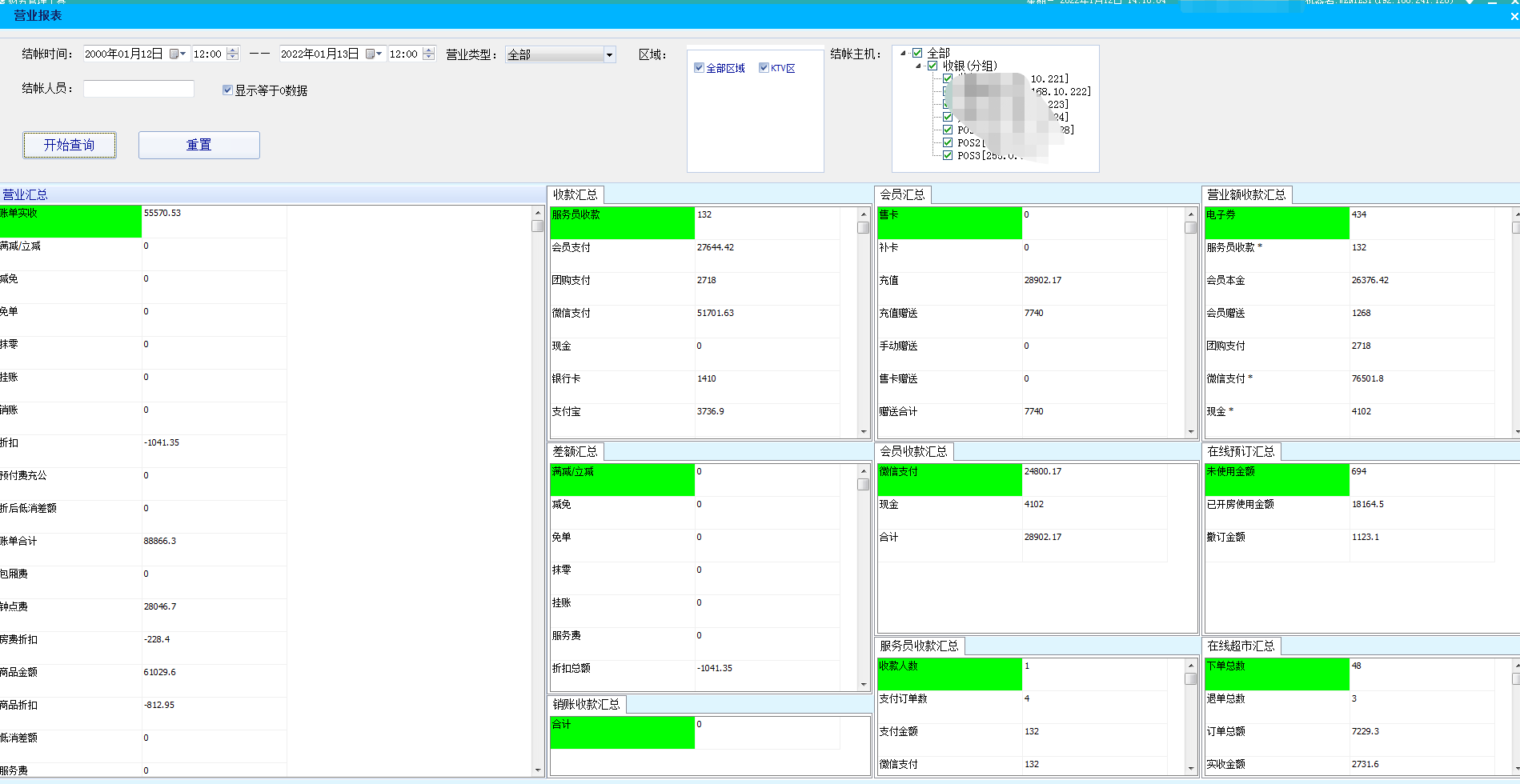1520x784 pixels.
Task: Open the start date calendar picker
Action: 178,54
